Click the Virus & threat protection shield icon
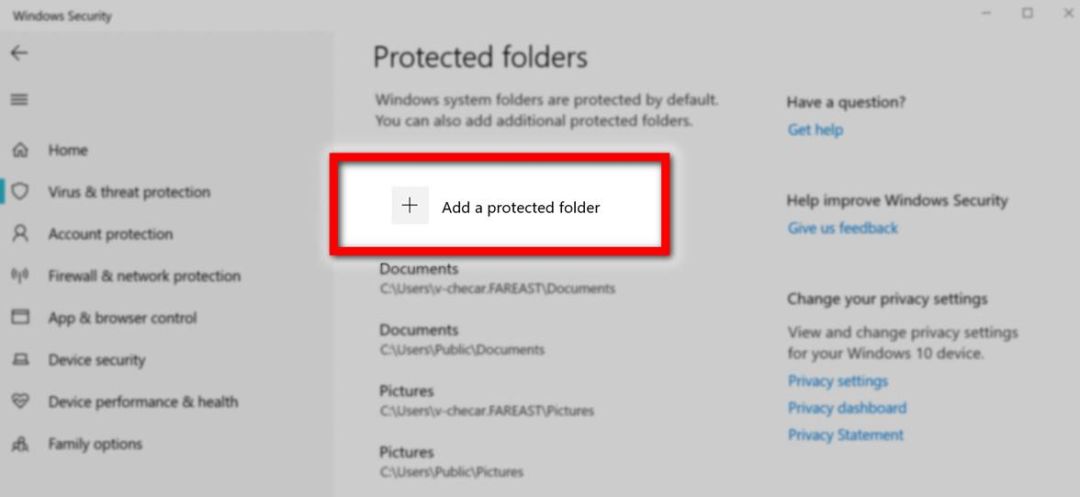Screen dimensions: 1080x497 (x=19, y=192)
